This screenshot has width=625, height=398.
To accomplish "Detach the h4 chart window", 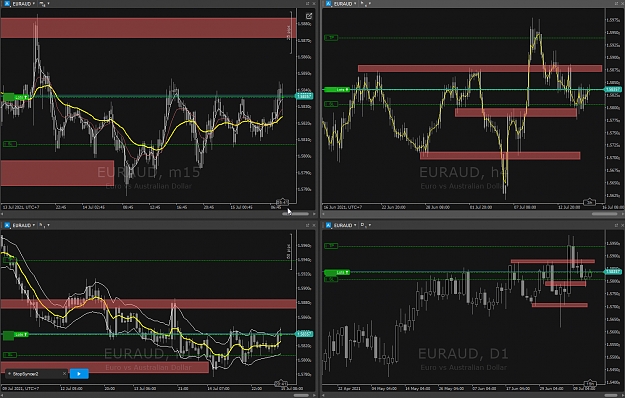I will (x=616, y=4).
